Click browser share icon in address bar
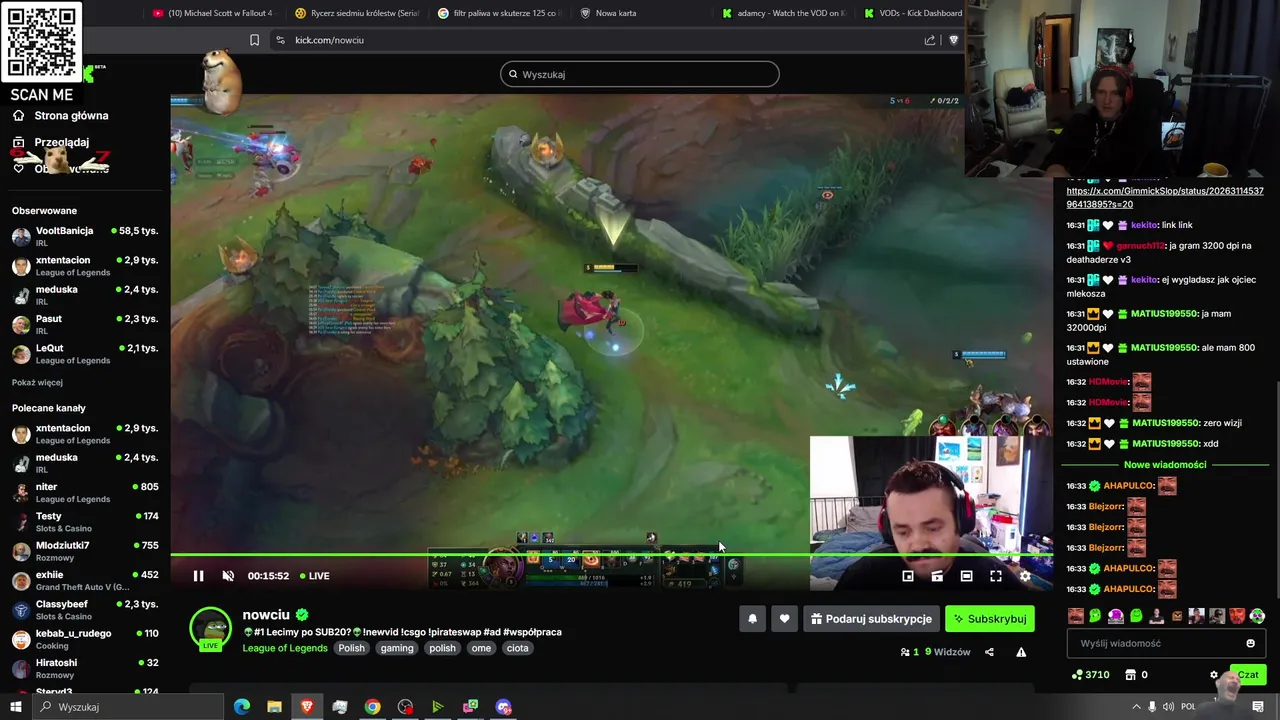The image size is (1280, 720). pyautogui.click(x=930, y=40)
